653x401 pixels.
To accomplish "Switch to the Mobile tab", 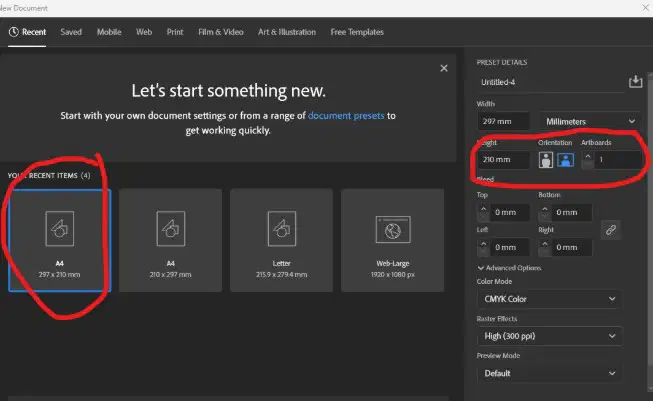I will (x=109, y=32).
